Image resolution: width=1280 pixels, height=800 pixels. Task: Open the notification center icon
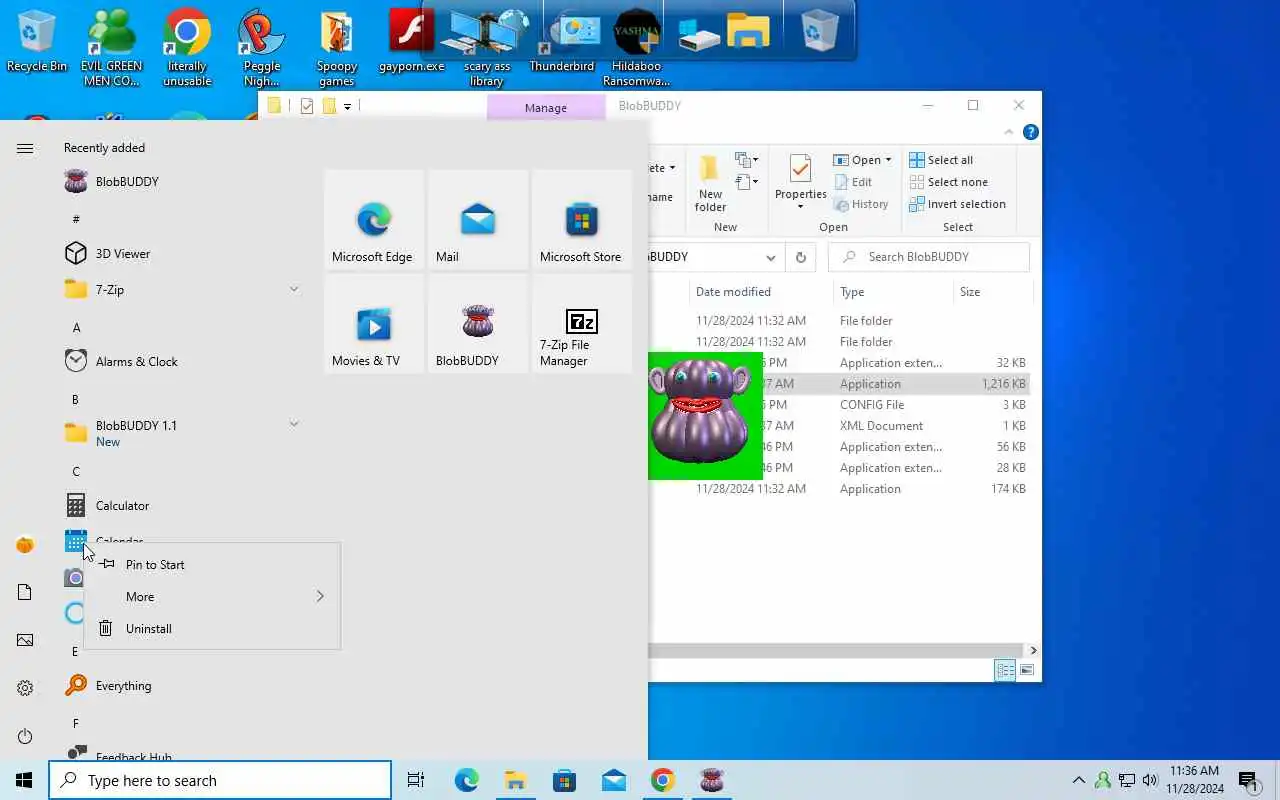tap(1248, 780)
